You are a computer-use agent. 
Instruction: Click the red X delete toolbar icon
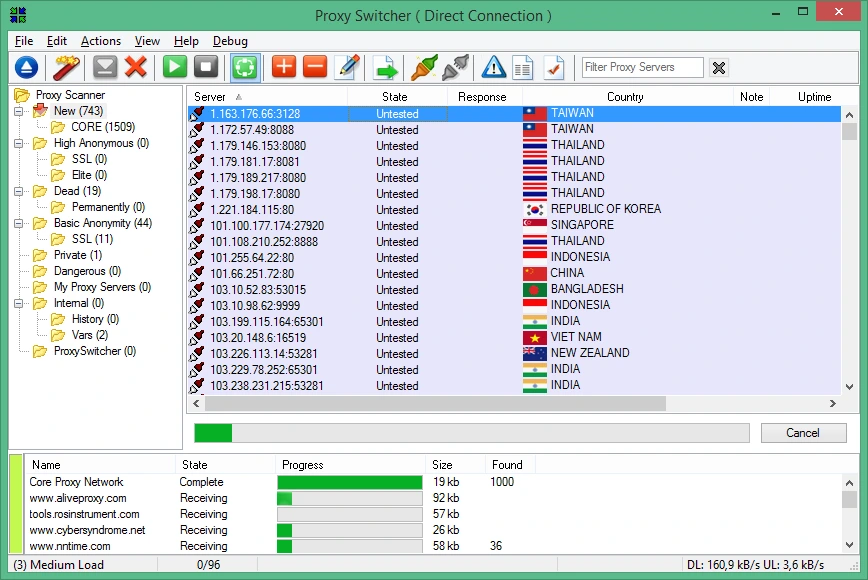click(136, 68)
